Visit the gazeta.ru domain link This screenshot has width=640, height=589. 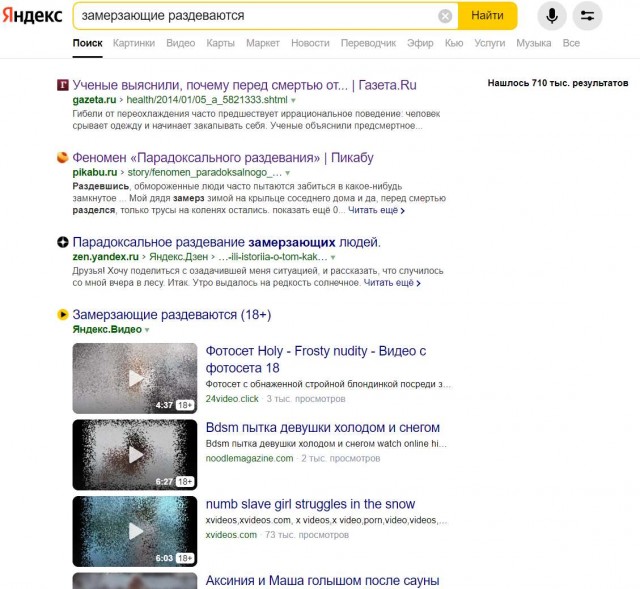coord(94,100)
